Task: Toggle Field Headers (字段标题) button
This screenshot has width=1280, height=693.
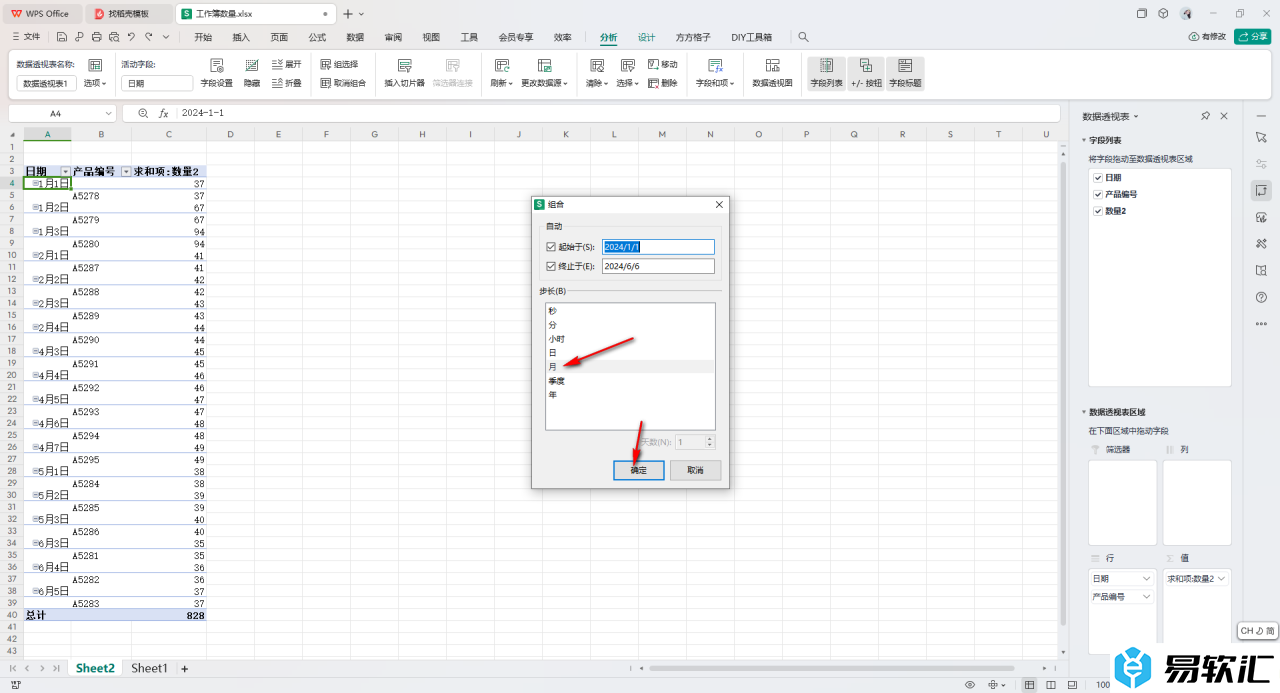Action: tap(905, 73)
